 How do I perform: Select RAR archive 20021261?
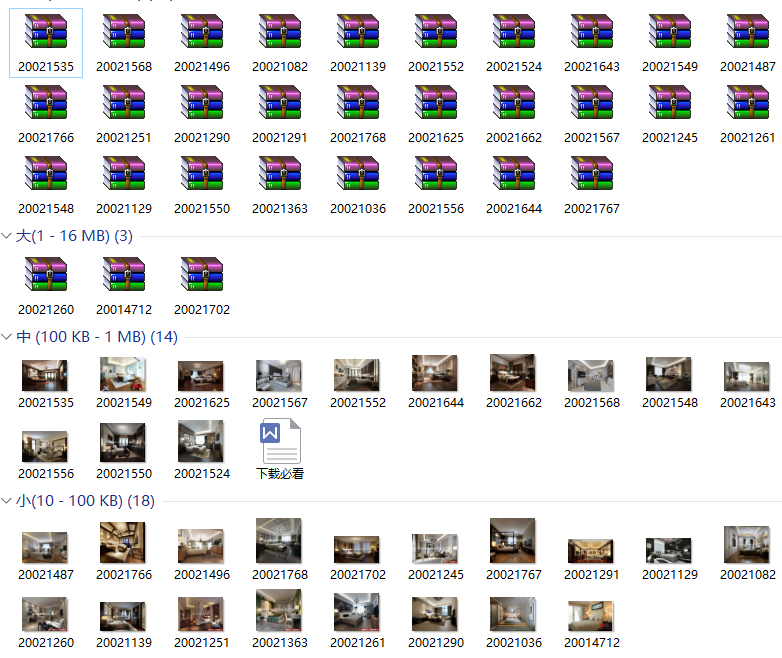(x=748, y=102)
